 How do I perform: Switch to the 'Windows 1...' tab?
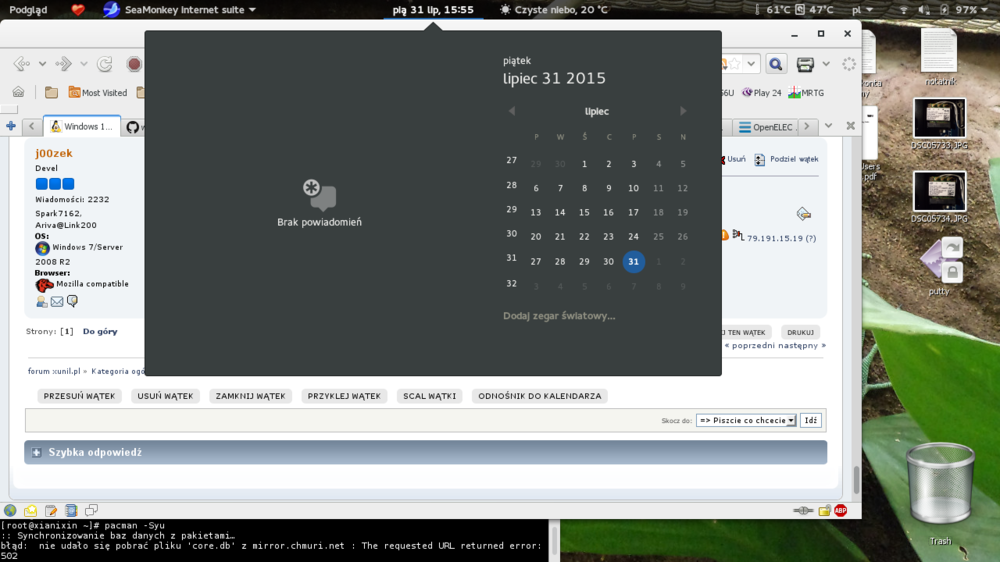82,126
